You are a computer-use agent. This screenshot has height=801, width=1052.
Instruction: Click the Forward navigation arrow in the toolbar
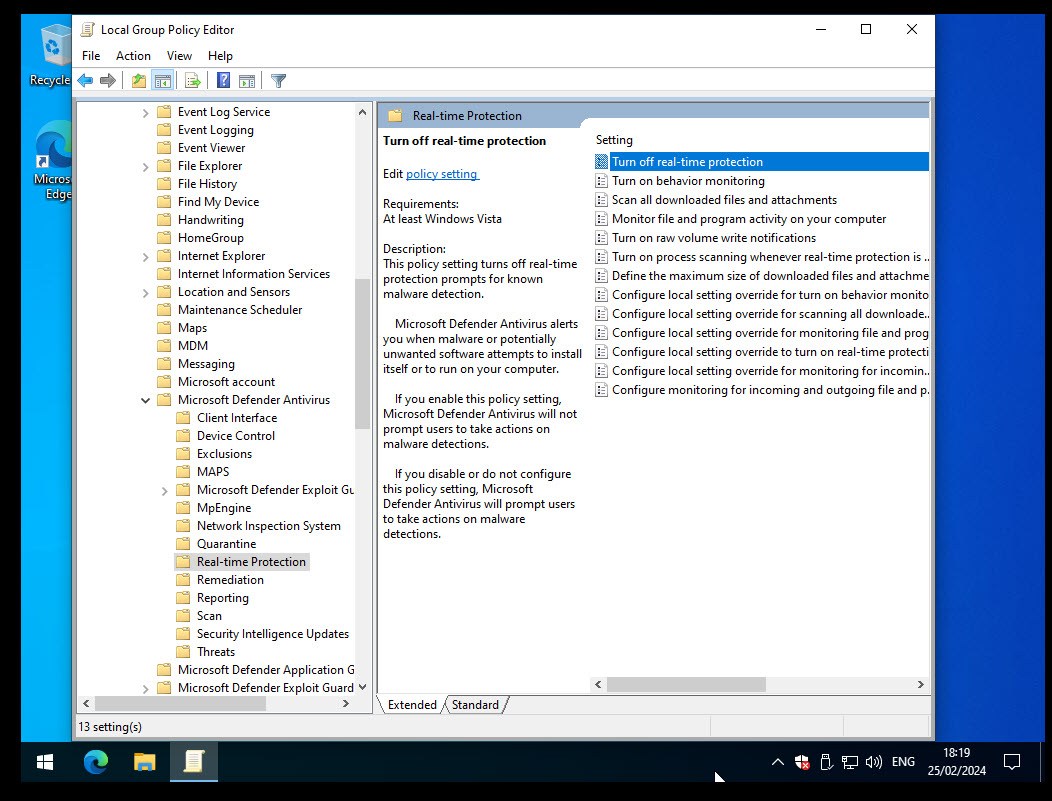[108, 80]
